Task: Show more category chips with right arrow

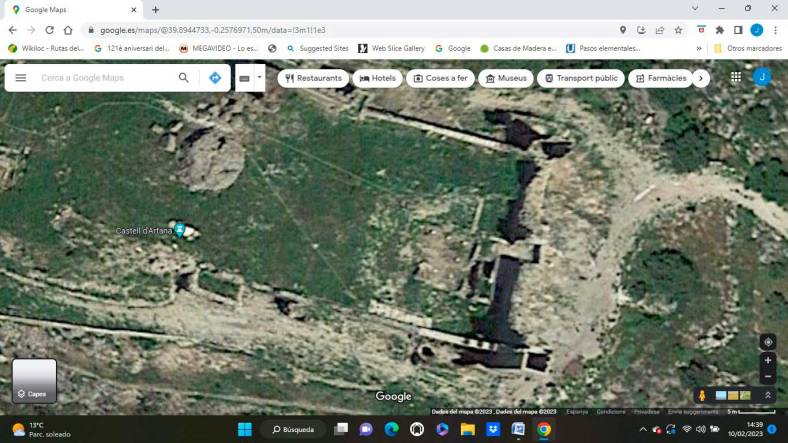Action: coord(701,78)
